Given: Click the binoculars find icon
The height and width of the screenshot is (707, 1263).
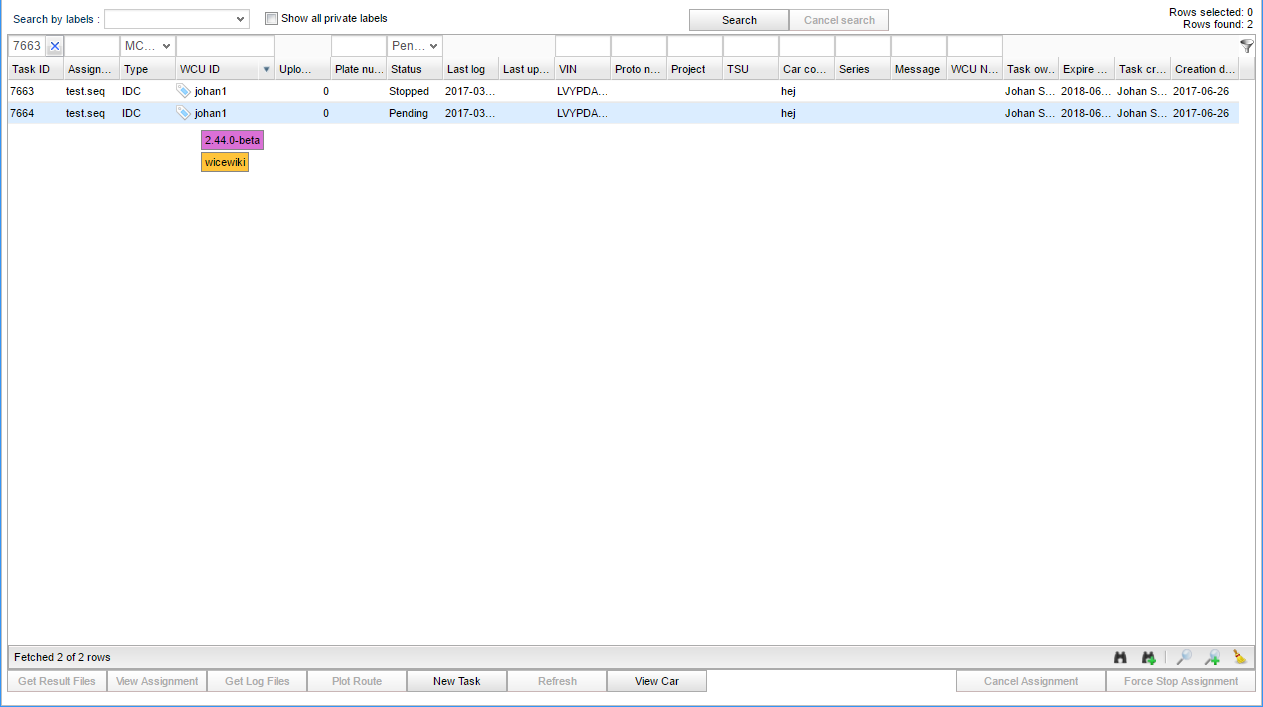Looking at the screenshot, I should 1120,657.
